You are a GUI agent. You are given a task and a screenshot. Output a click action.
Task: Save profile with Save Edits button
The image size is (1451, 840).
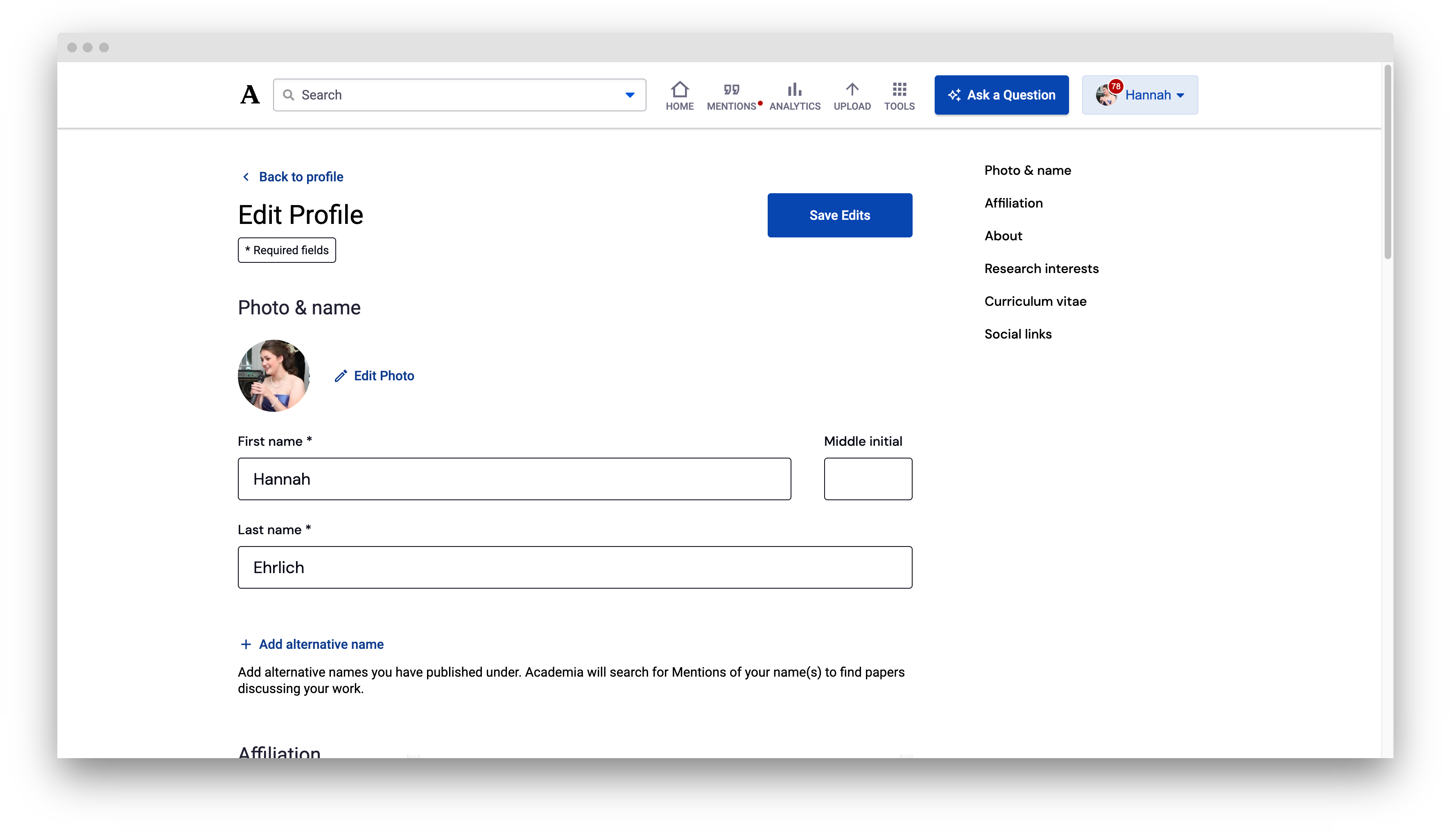click(x=839, y=215)
